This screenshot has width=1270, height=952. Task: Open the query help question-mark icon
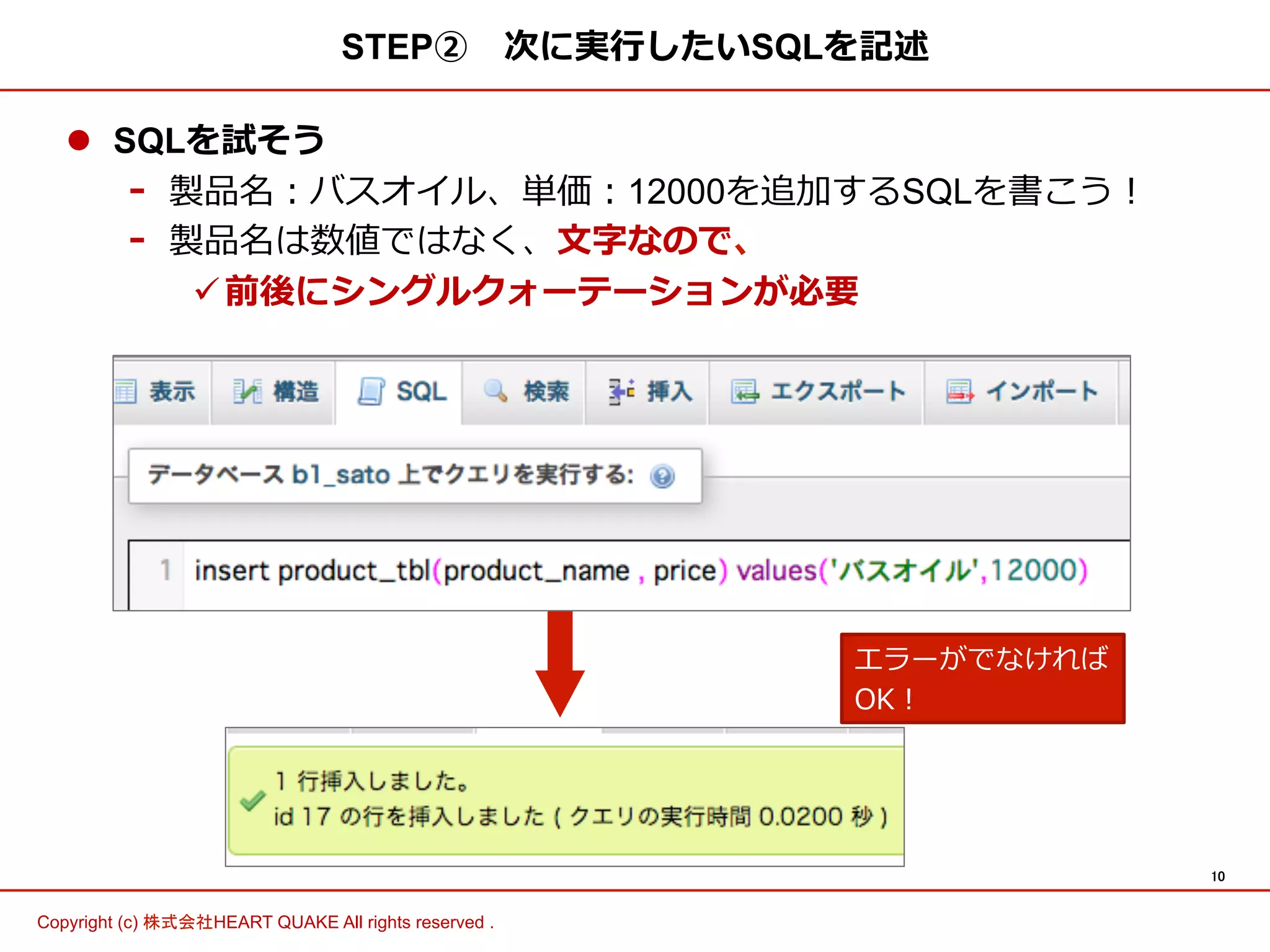(x=662, y=476)
